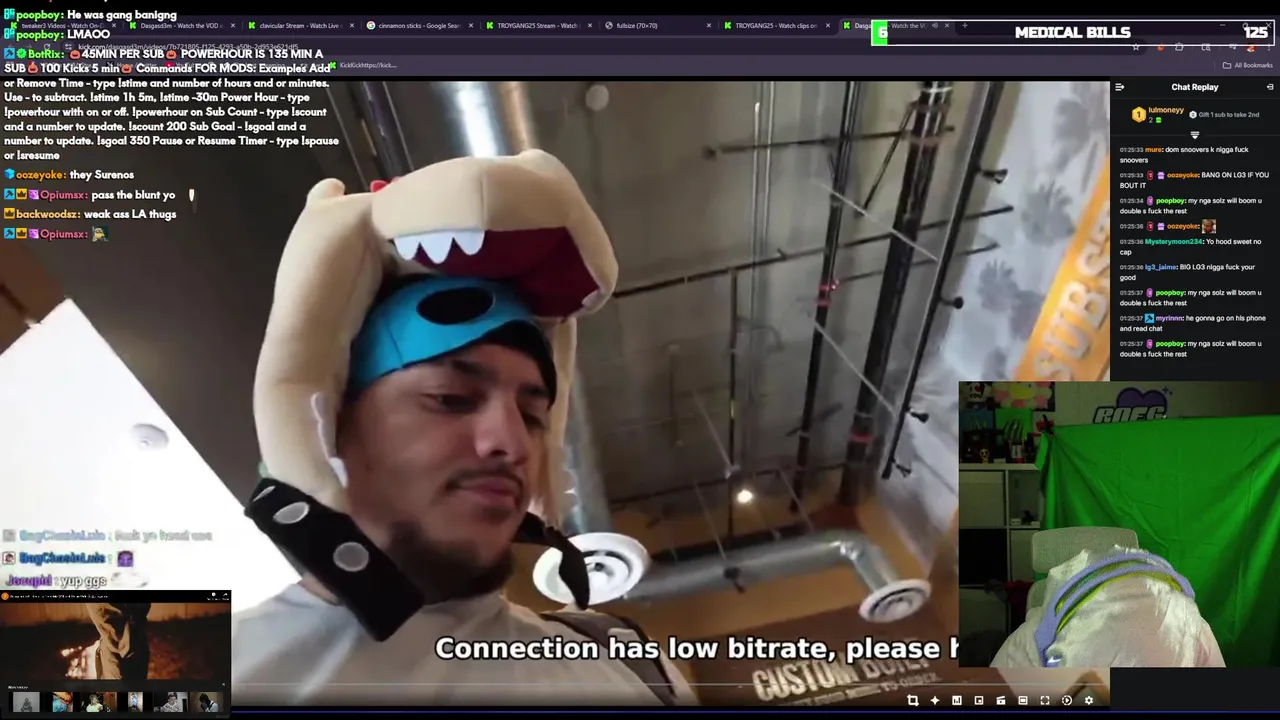Collapse the Chat Replay panel

[x=1270, y=87]
